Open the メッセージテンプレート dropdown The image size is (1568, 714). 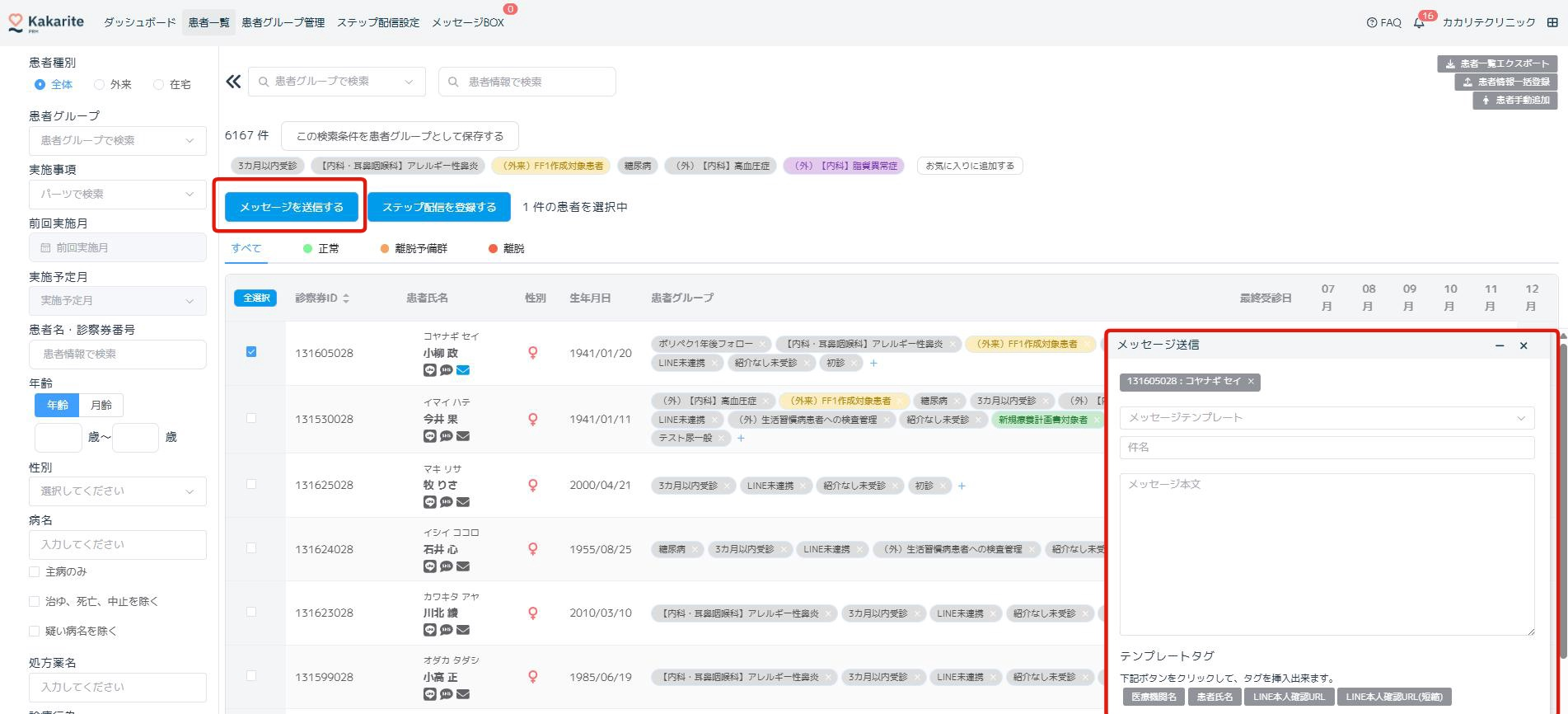click(x=1326, y=418)
